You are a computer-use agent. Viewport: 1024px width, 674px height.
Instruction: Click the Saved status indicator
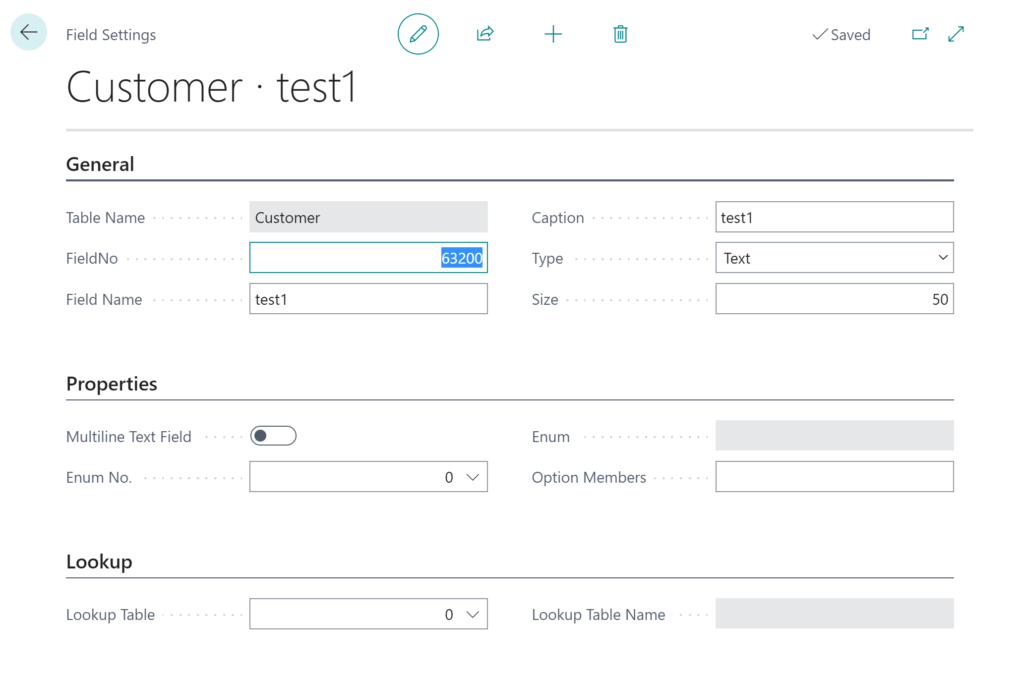click(841, 35)
